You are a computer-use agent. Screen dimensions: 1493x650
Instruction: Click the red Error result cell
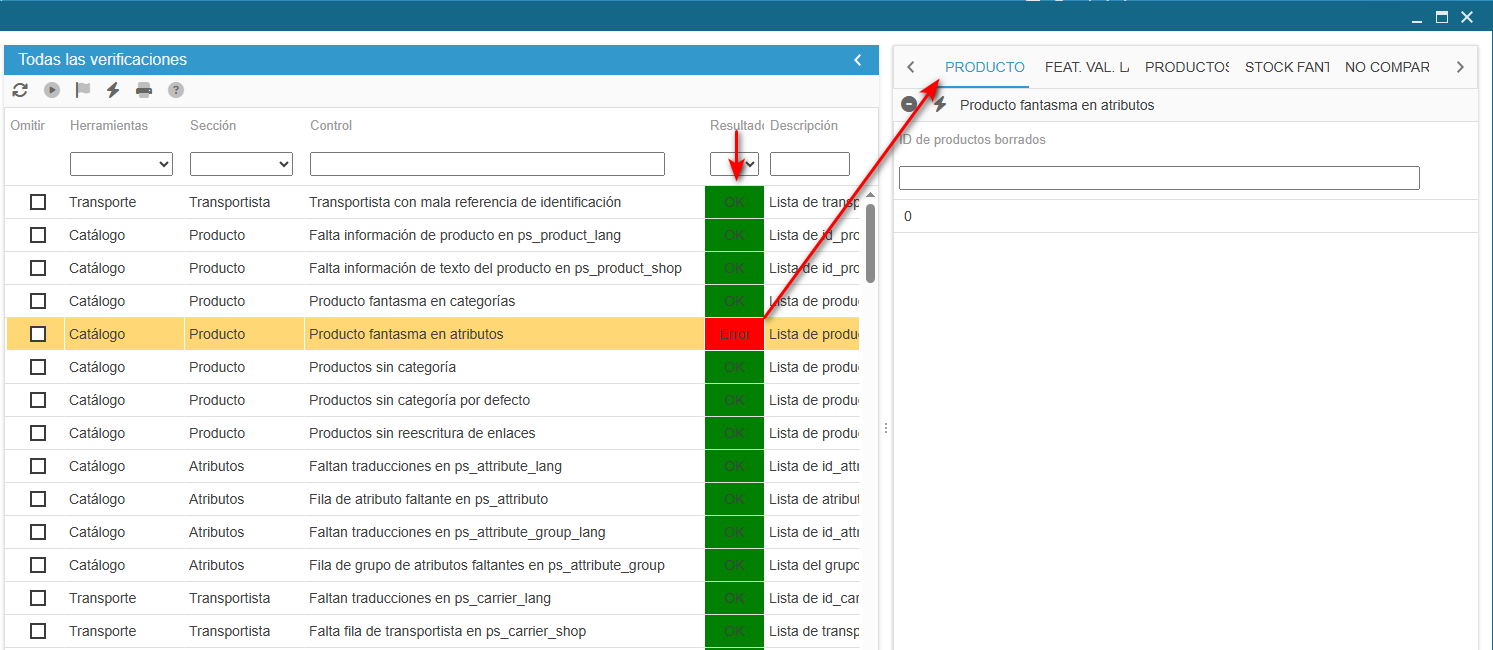coord(734,334)
